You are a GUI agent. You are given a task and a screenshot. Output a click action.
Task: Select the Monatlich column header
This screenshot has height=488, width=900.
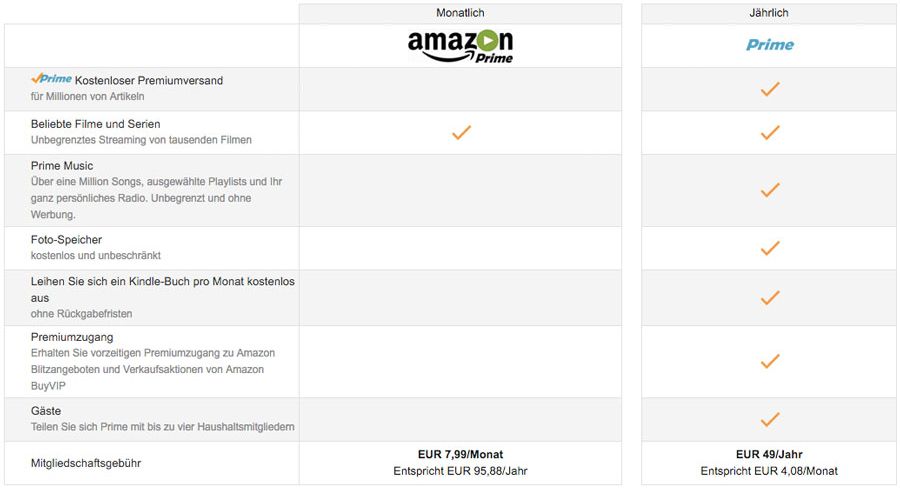[460, 13]
